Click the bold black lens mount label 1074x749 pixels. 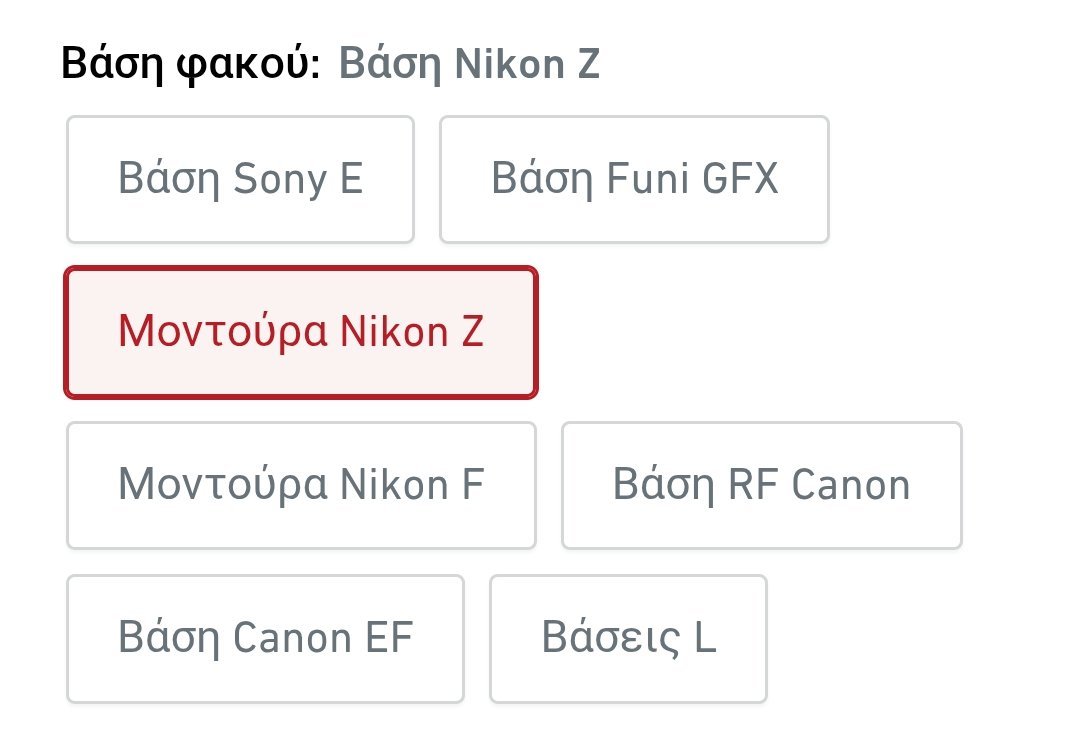190,65
